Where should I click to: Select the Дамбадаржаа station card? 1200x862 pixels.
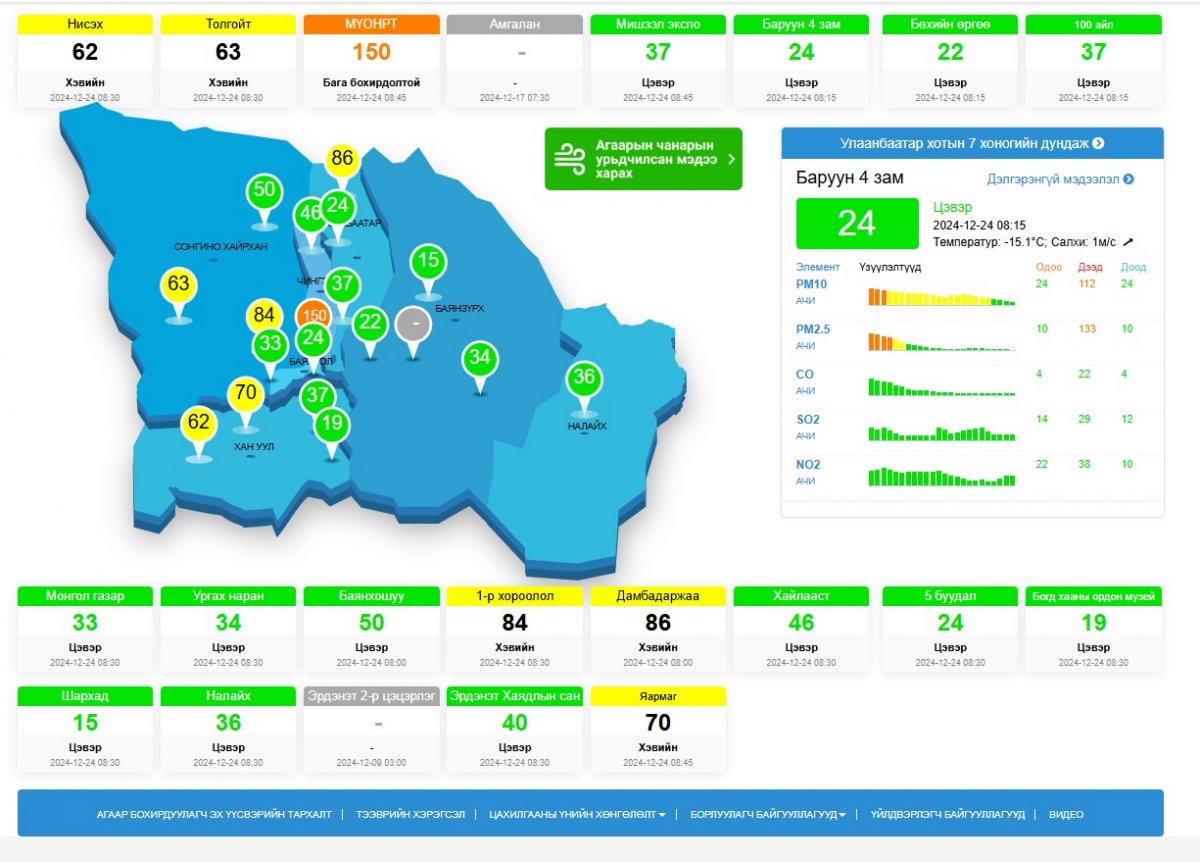click(x=658, y=628)
